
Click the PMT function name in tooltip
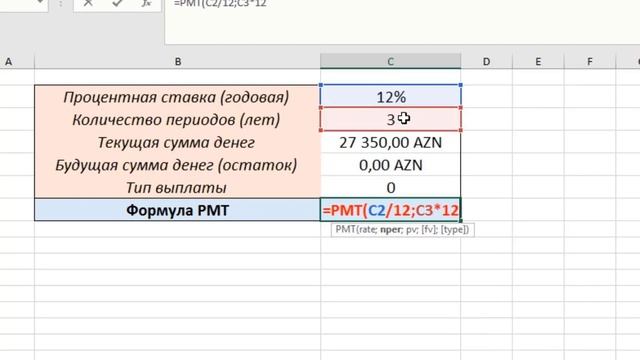[345, 229]
